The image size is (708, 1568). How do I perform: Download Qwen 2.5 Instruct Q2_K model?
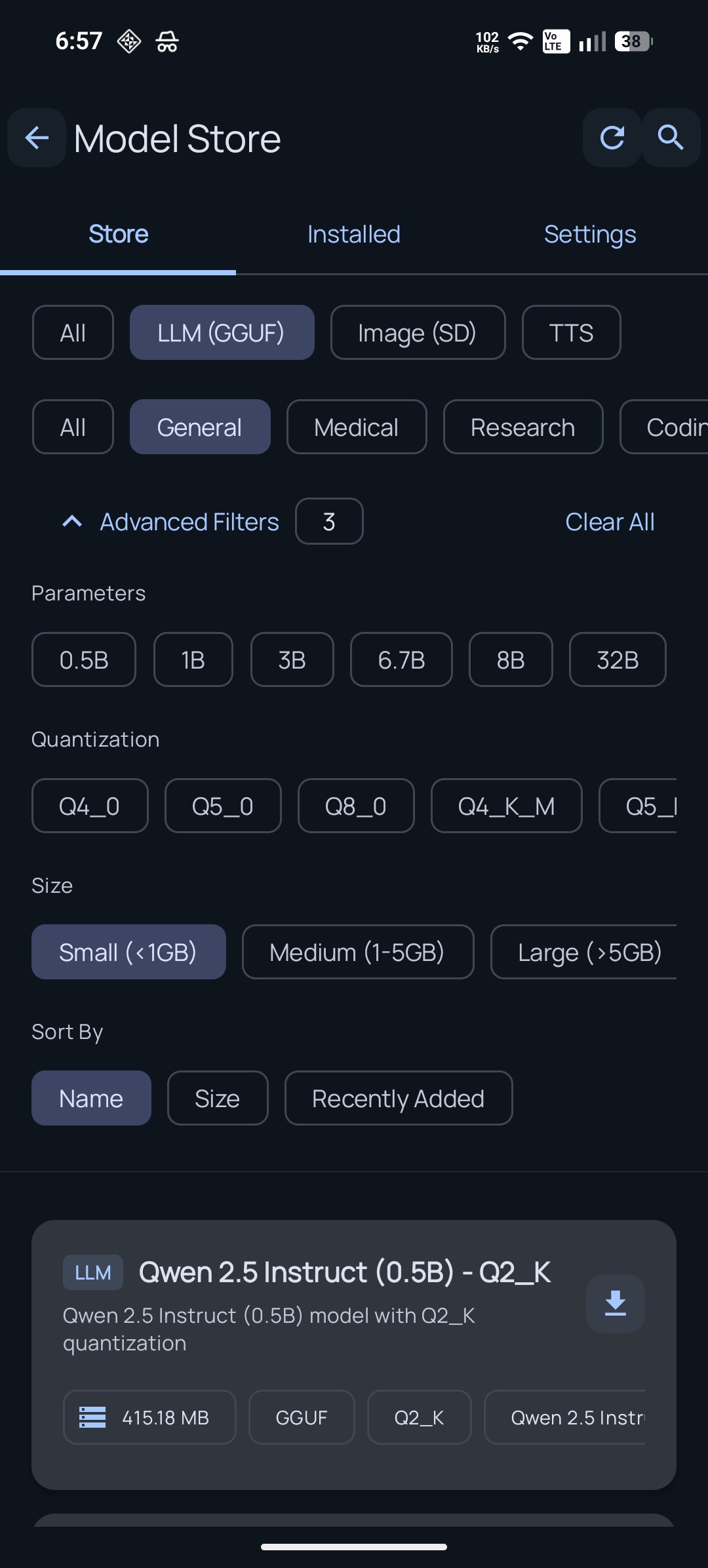(x=615, y=1303)
